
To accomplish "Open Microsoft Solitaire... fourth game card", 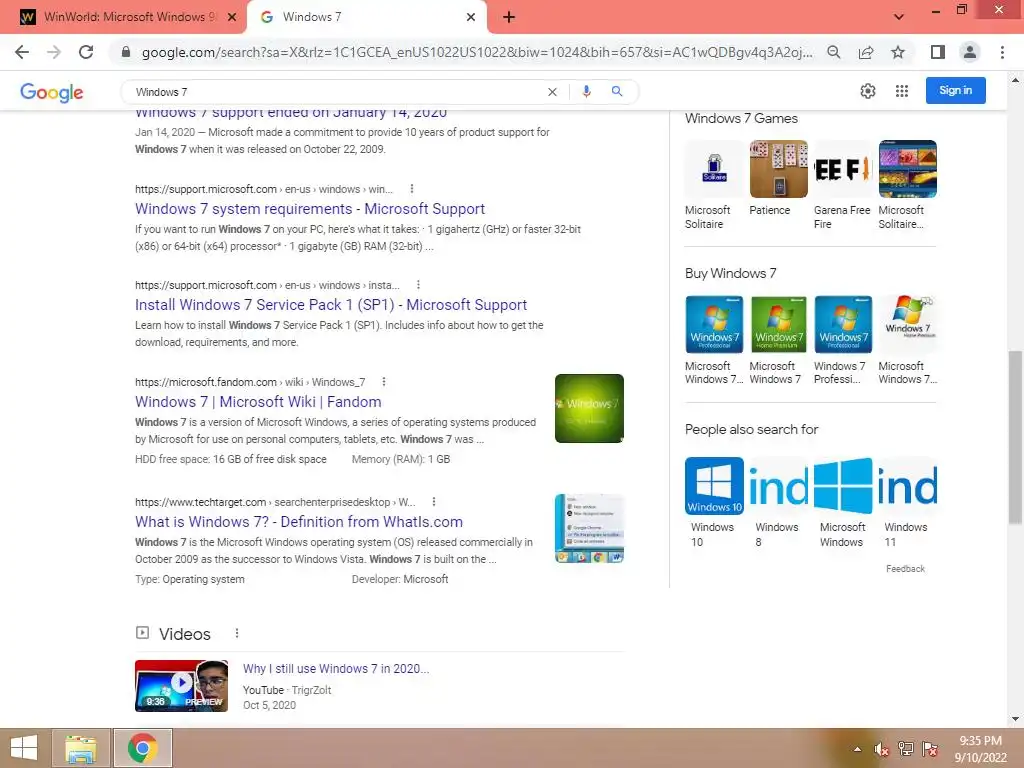I will (x=907, y=185).
